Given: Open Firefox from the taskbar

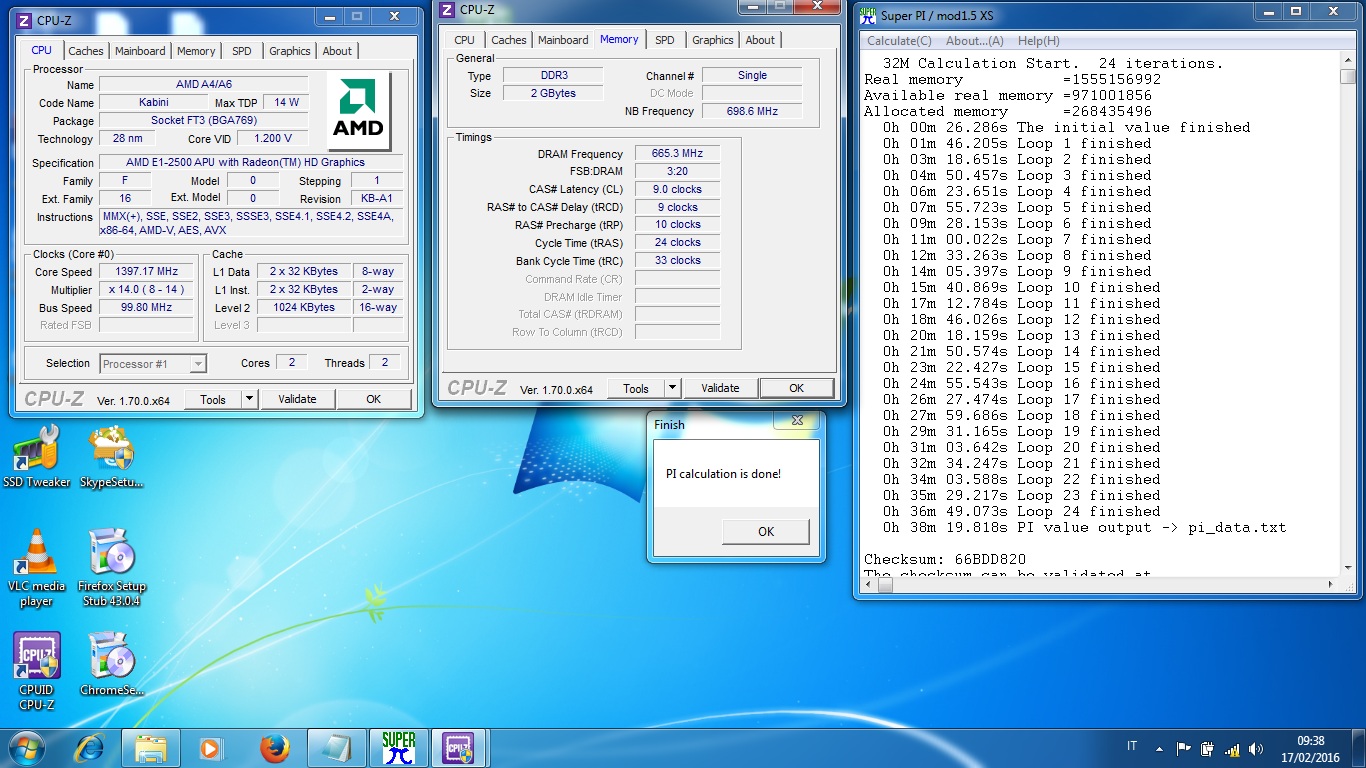Looking at the screenshot, I should [x=274, y=748].
